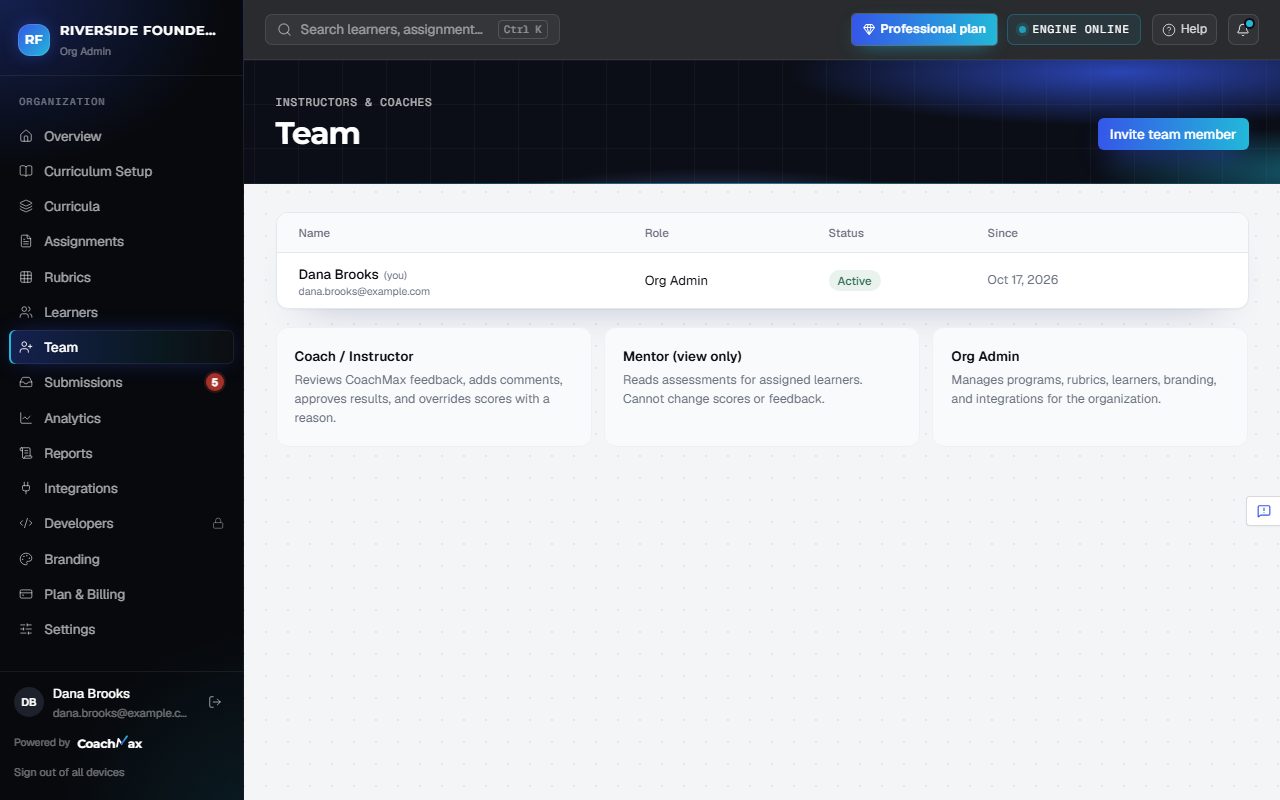Click the Developers code brackets icon

pyautogui.click(x=26, y=523)
